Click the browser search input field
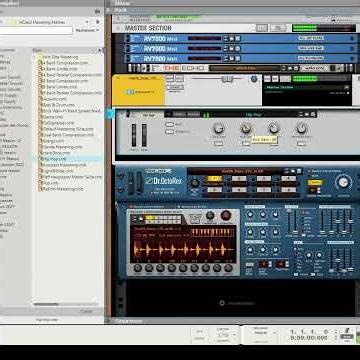Screen dimensions: 360x360 pos(36,30)
